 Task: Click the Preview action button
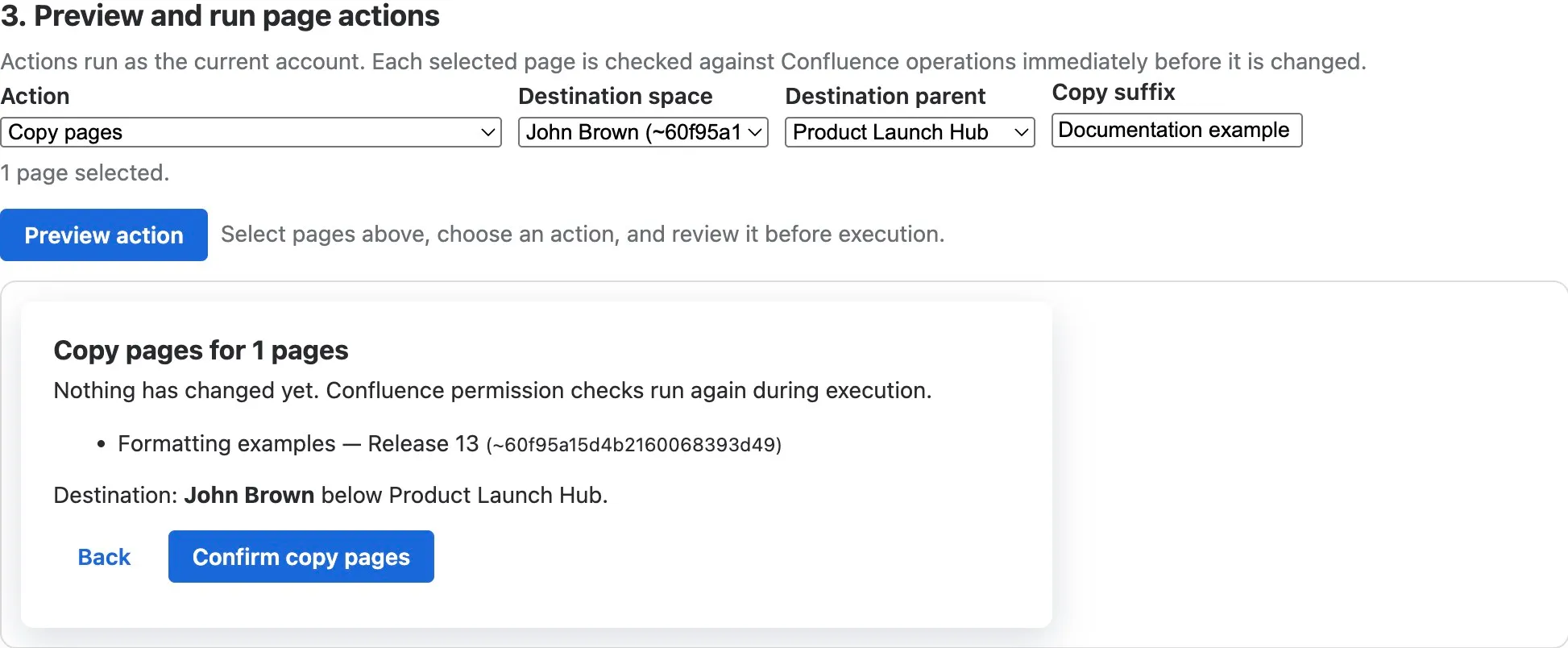pos(104,235)
